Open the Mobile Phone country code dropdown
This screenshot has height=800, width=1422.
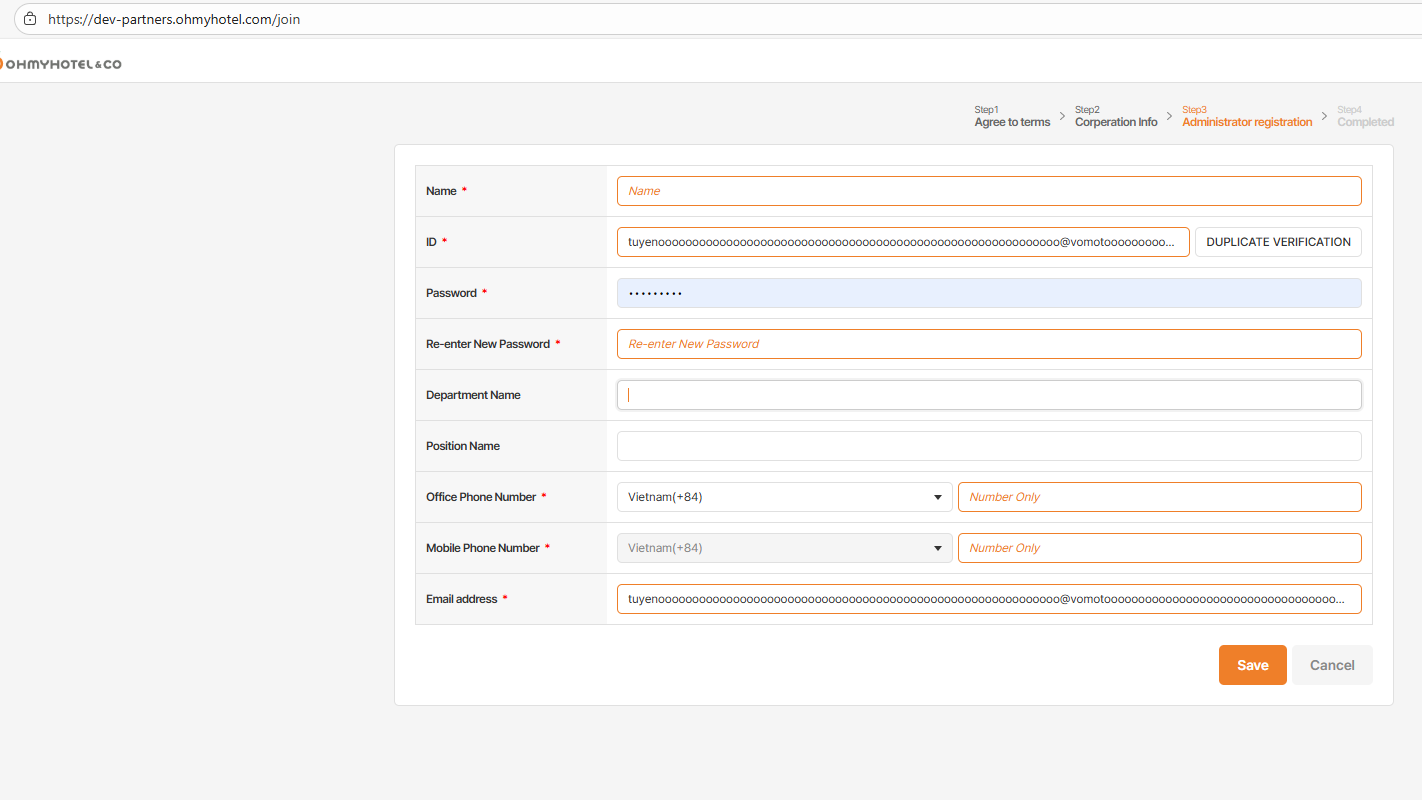[x=784, y=548]
